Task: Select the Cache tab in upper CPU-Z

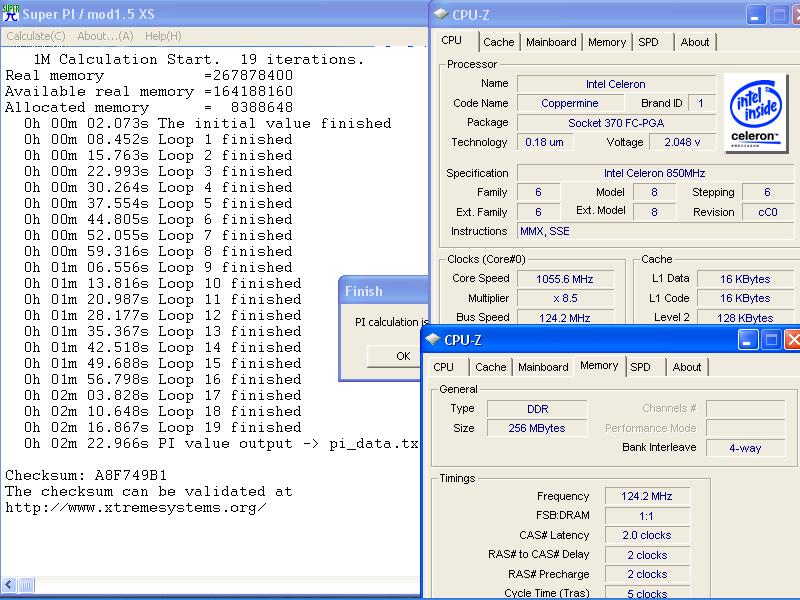Action: (498, 42)
